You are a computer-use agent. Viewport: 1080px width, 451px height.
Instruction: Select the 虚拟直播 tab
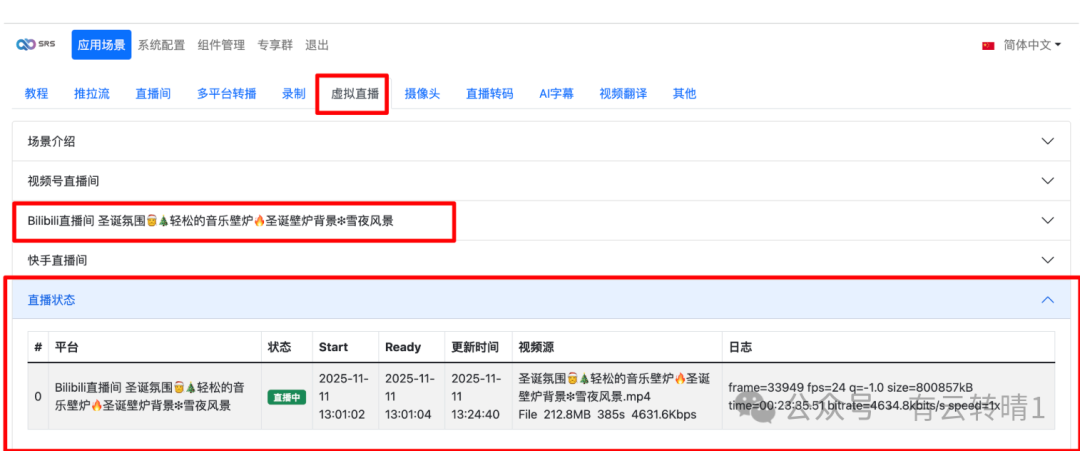pos(355,94)
